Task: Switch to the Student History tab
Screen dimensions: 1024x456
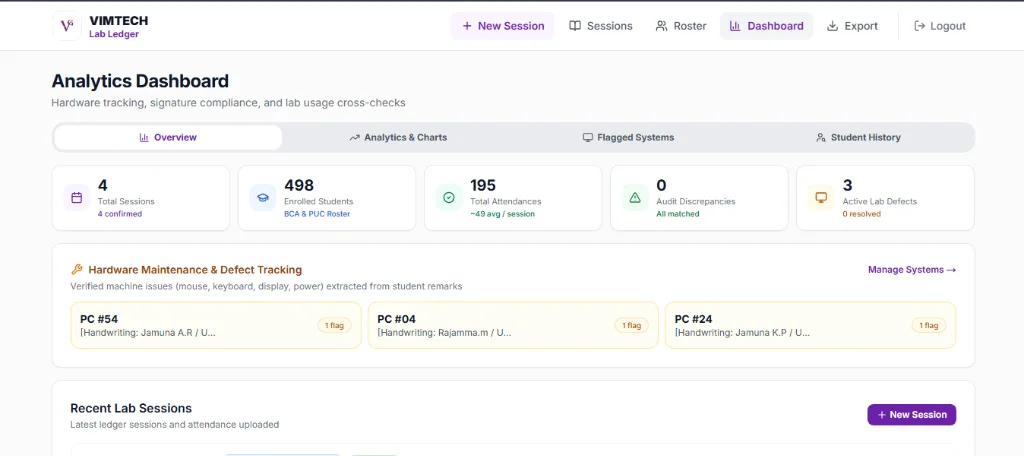Action: 858,137
